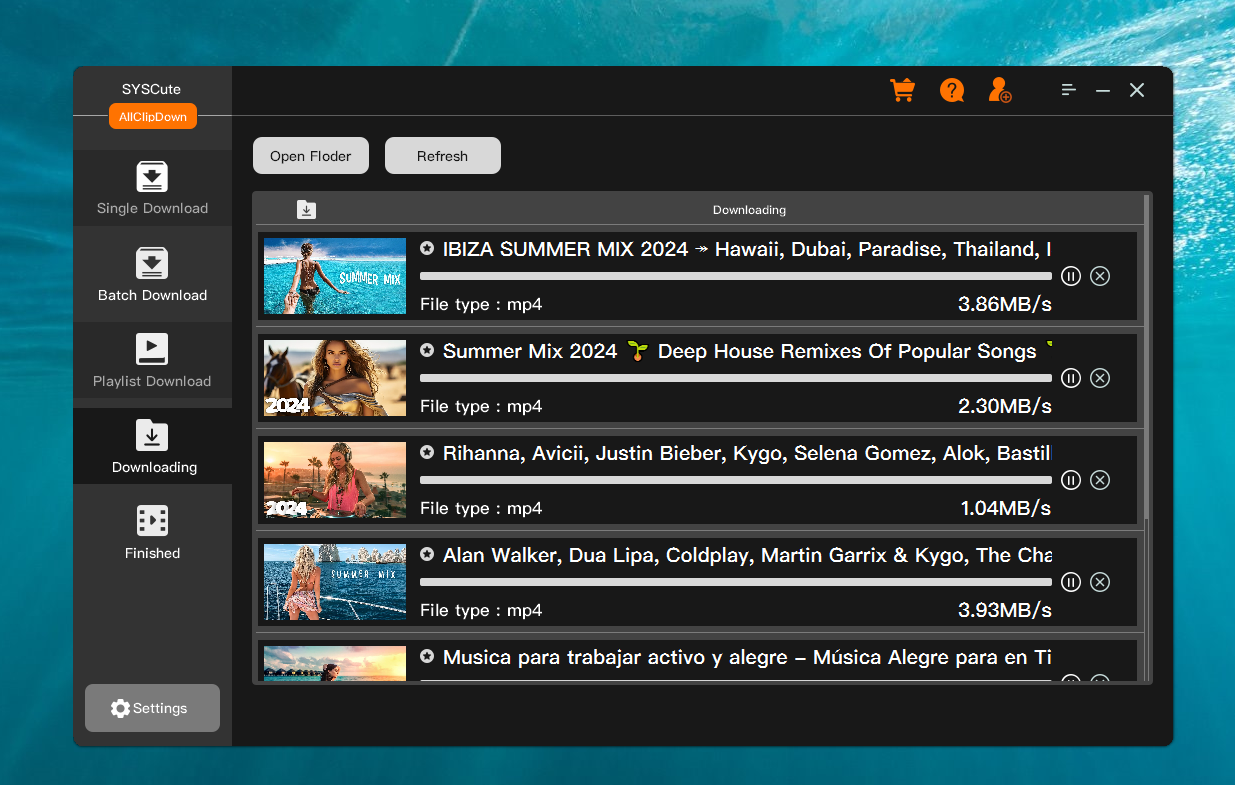Image resolution: width=1235 pixels, height=785 pixels.
Task: Click the AllClipDown logo badge
Action: pos(152,116)
